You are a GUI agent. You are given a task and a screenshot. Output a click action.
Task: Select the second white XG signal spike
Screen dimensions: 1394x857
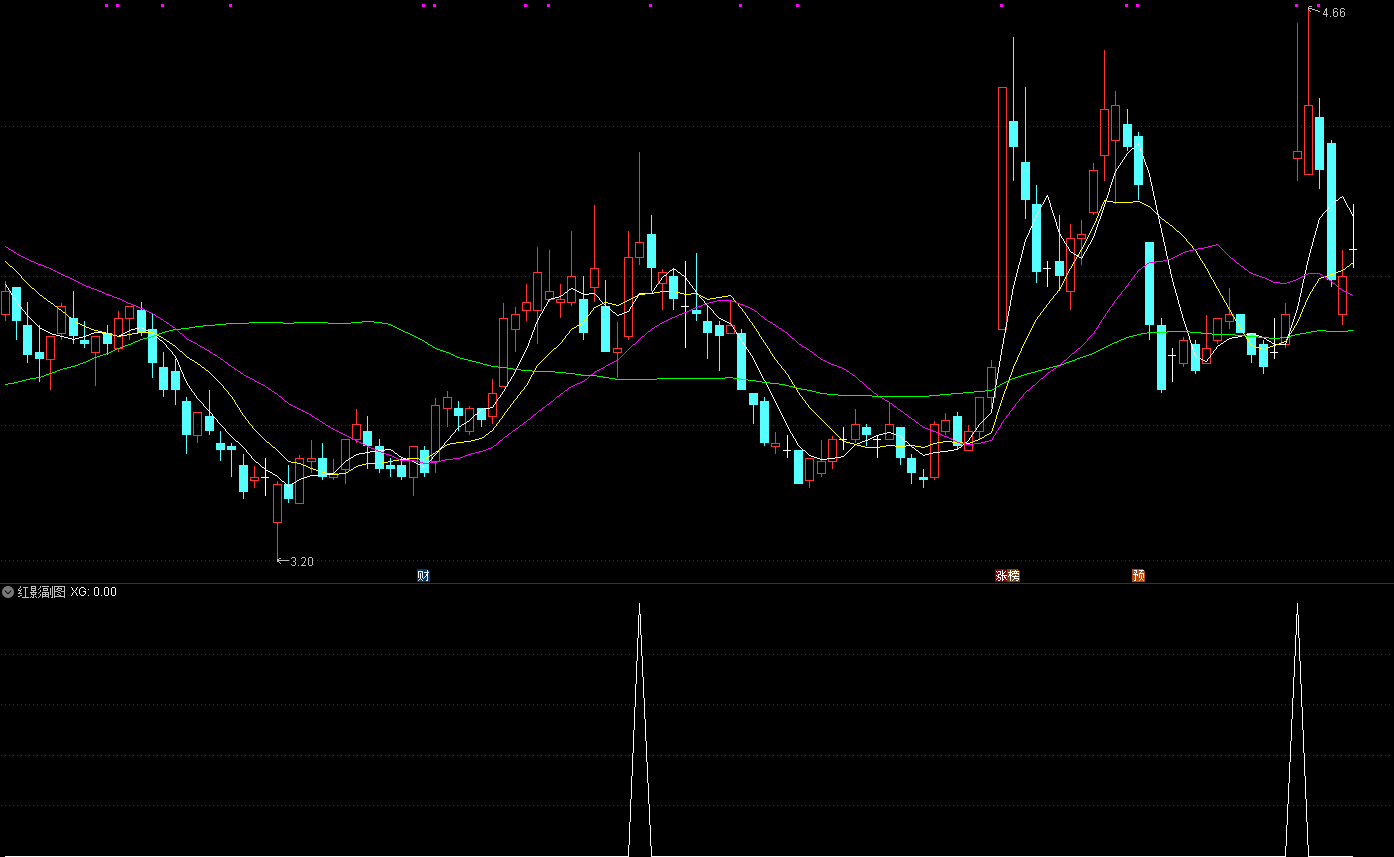pos(1298,730)
